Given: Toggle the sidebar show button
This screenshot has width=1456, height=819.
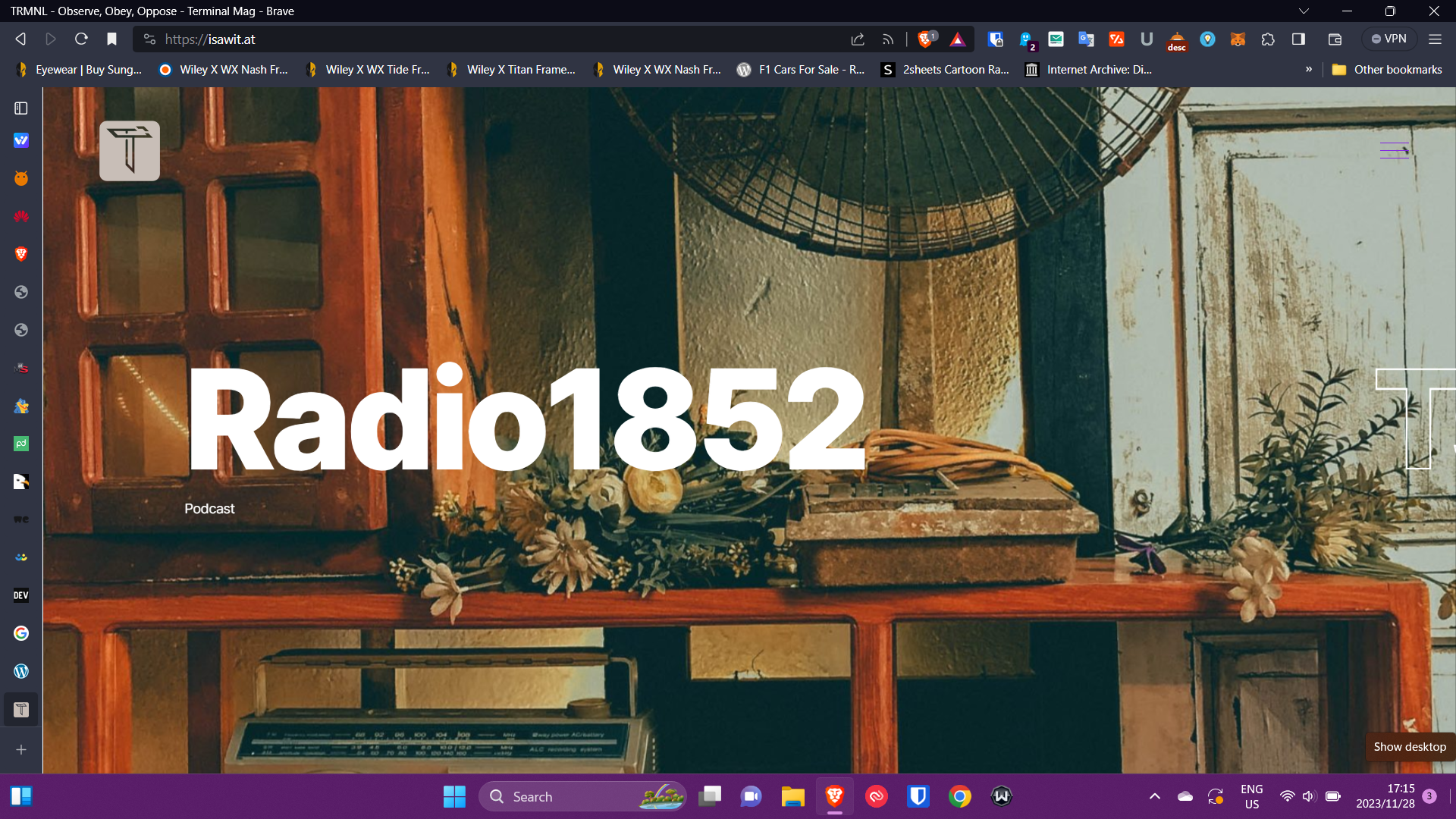Looking at the screenshot, I should 1298,39.
